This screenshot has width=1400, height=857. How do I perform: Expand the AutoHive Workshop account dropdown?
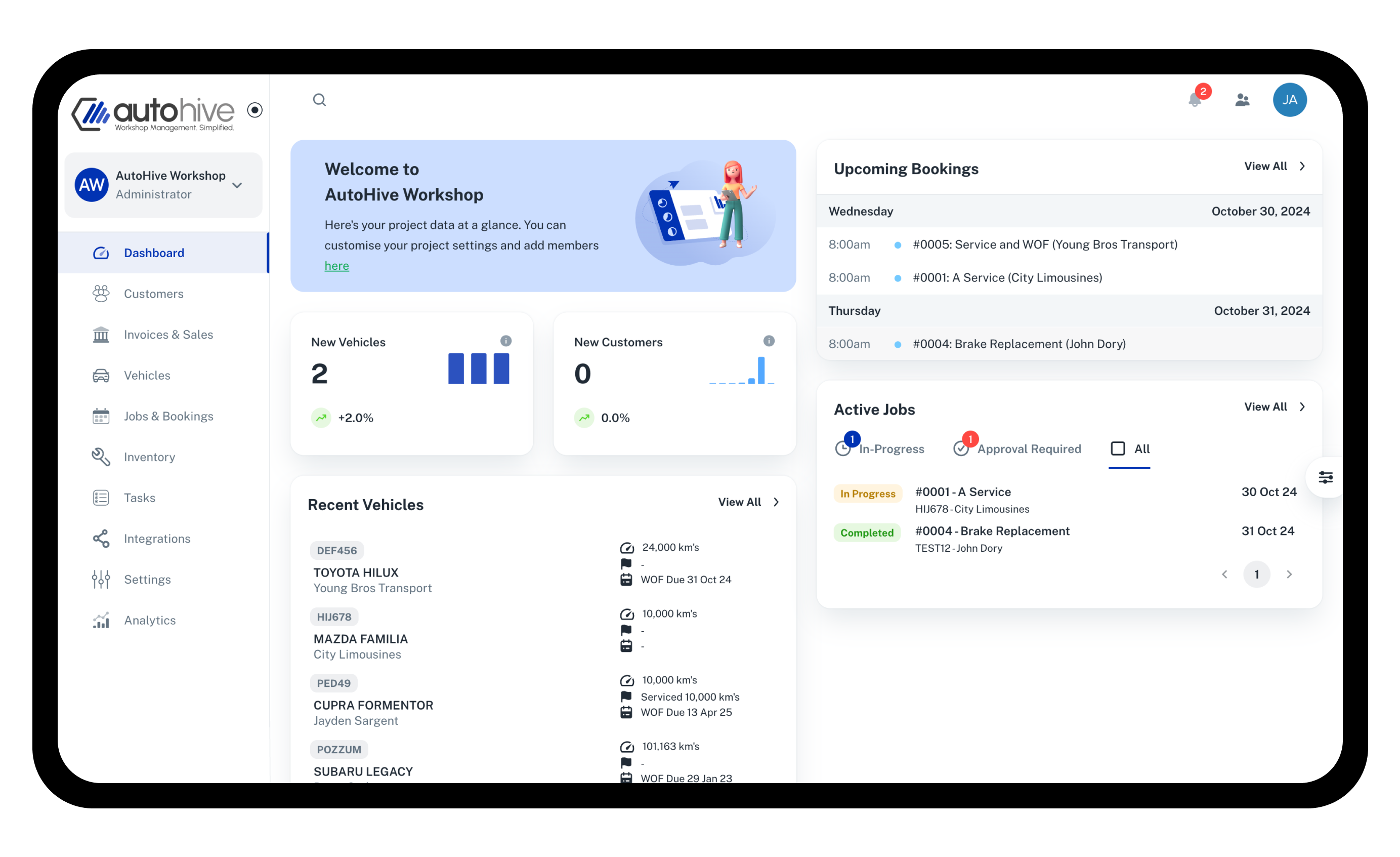point(237,185)
